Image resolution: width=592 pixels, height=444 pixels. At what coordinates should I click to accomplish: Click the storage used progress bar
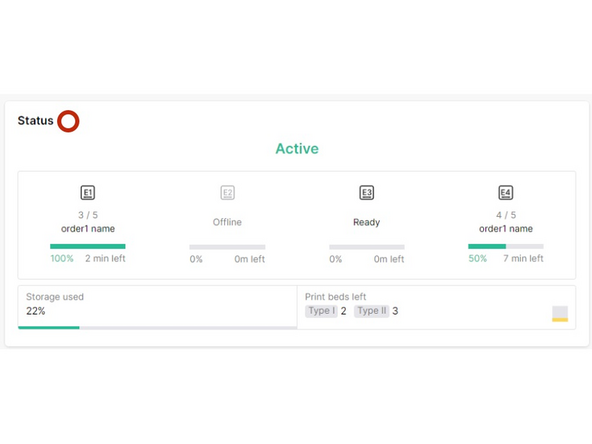[157, 328]
